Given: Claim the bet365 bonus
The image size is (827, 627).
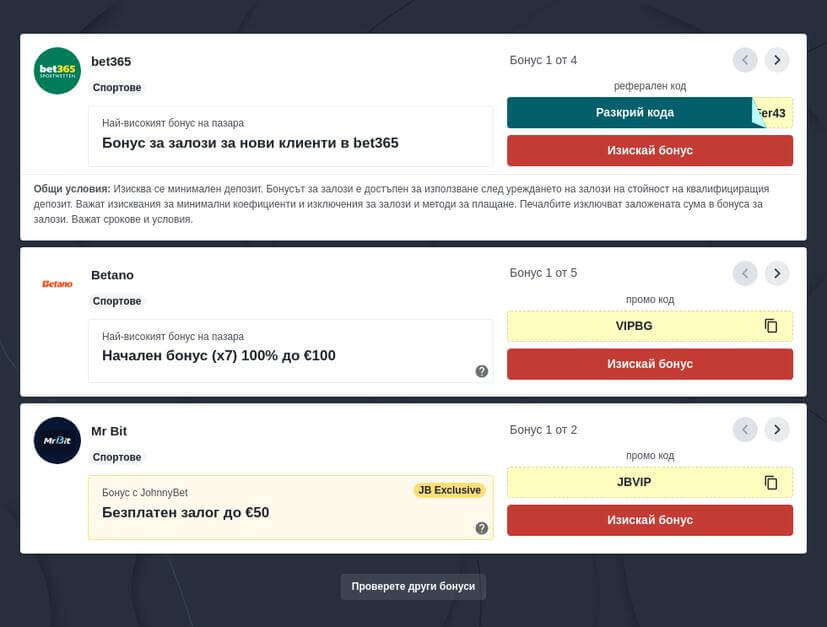Looking at the screenshot, I should (649, 150).
